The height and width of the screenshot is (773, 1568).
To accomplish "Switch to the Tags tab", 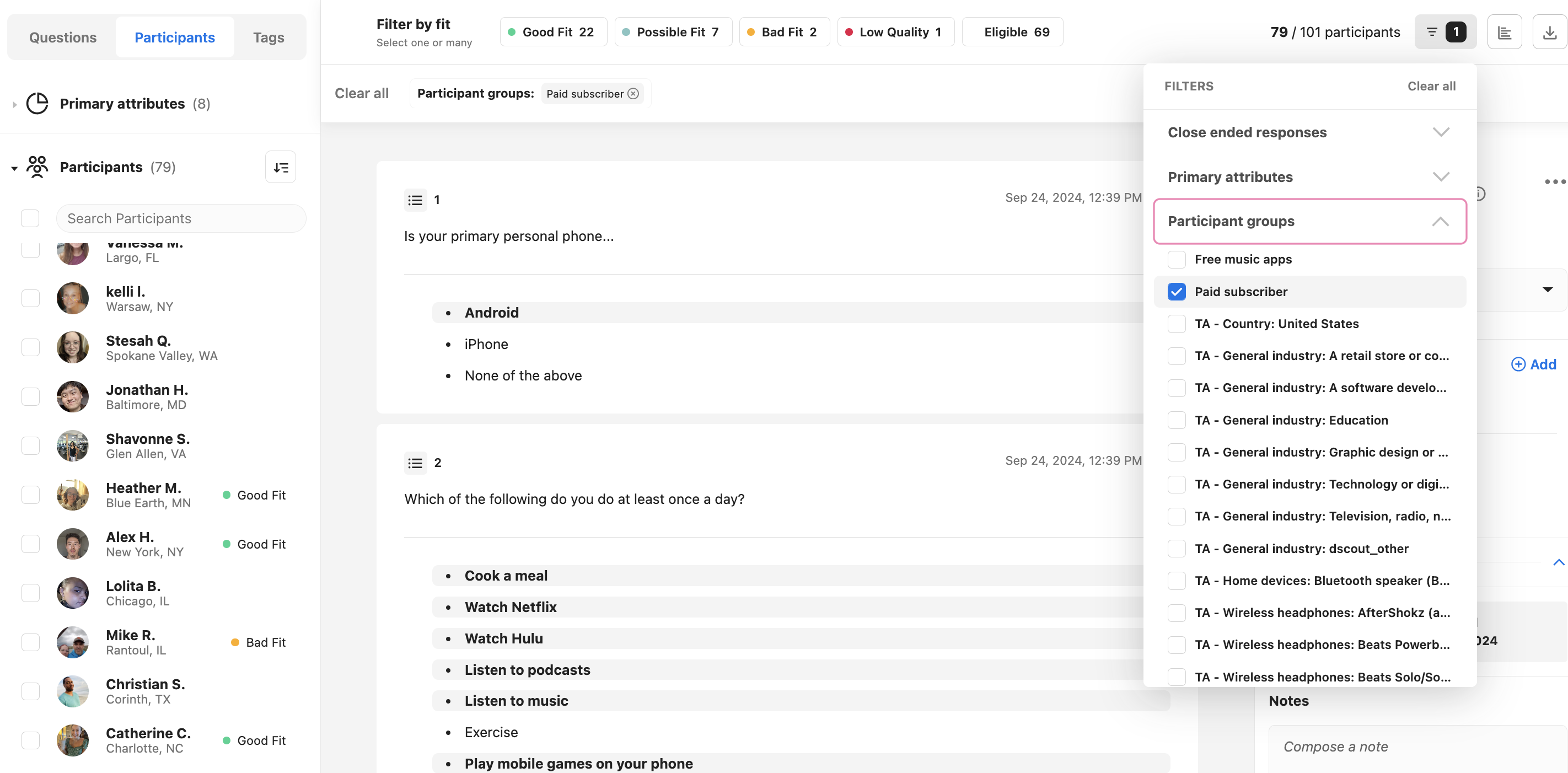I will coord(269,37).
